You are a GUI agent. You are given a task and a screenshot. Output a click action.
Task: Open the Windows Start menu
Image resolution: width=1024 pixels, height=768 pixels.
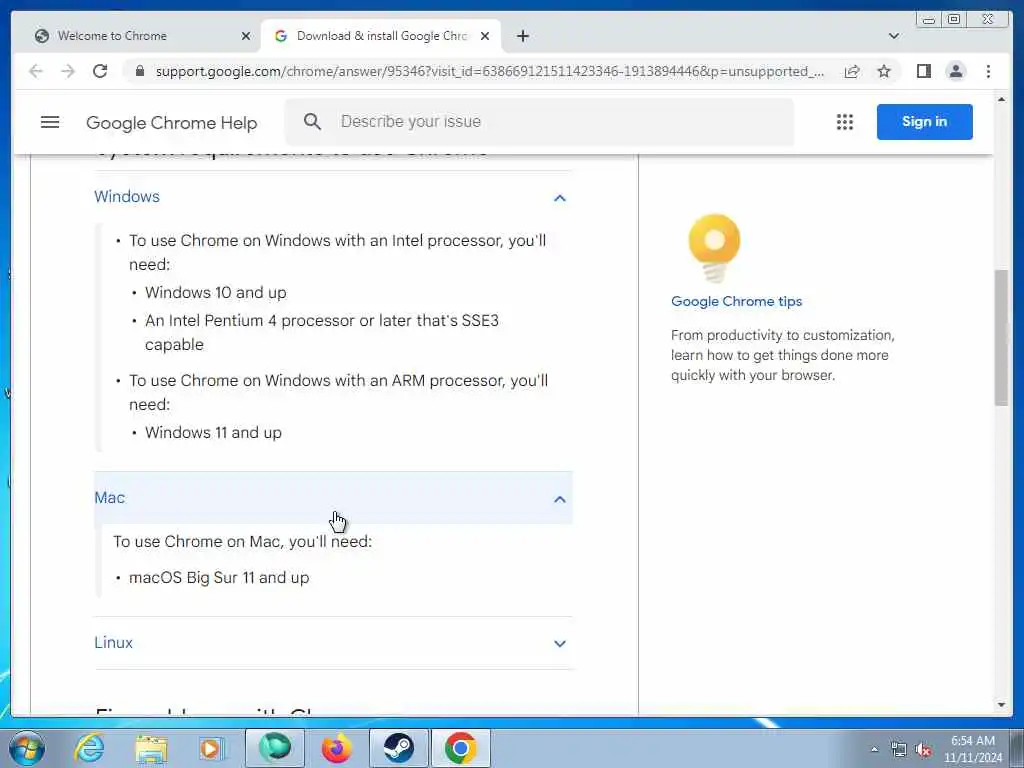(x=27, y=748)
